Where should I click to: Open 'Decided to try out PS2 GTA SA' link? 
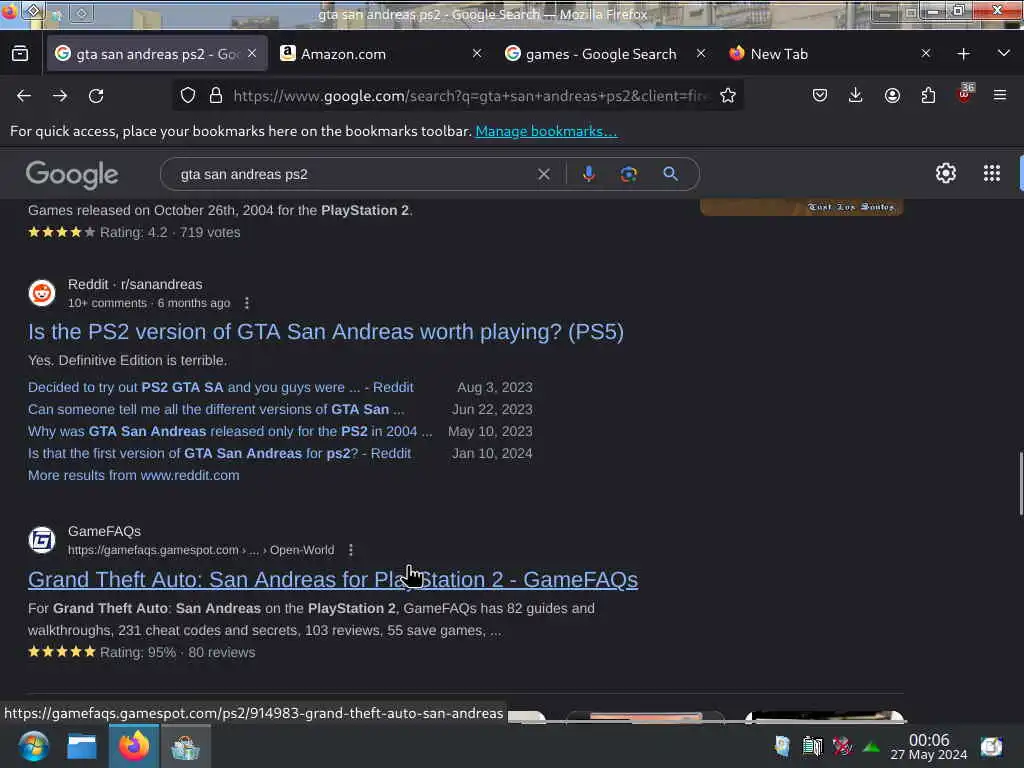click(221, 387)
